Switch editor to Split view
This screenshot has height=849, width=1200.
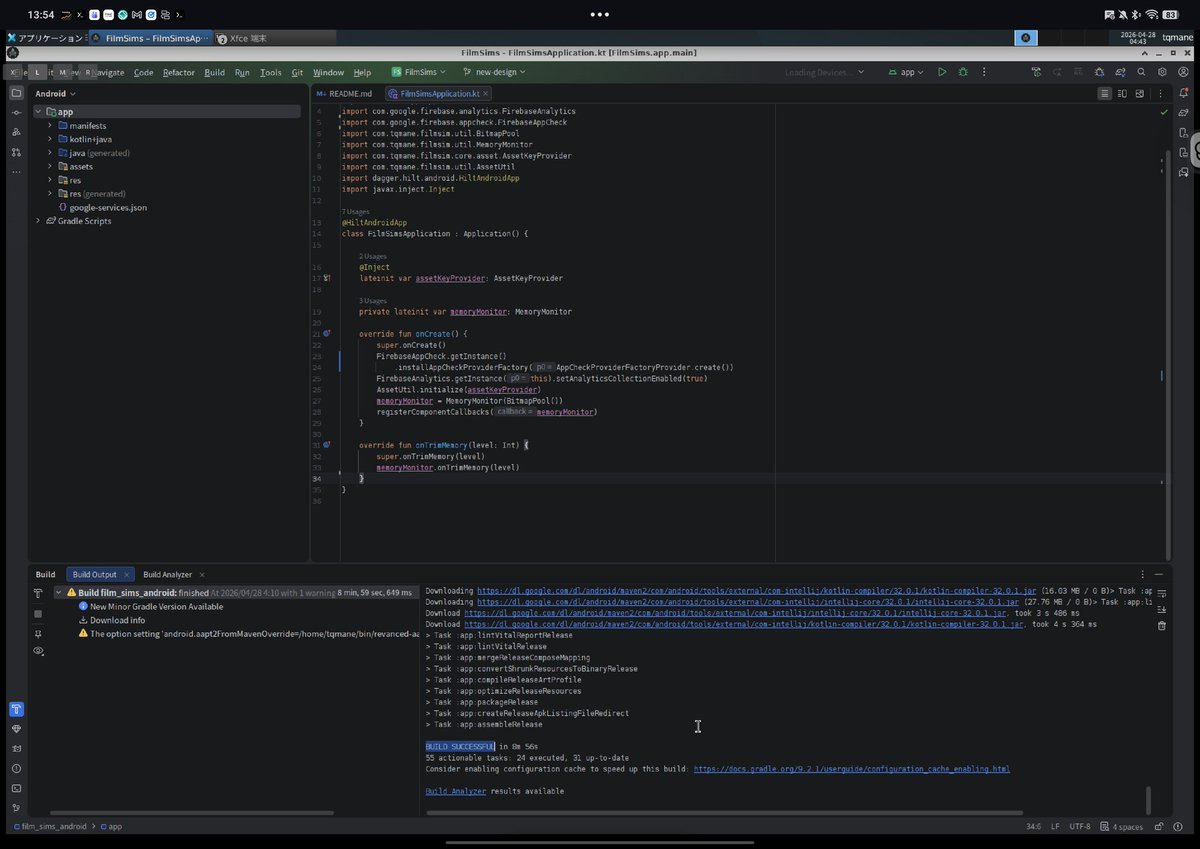(1121, 93)
